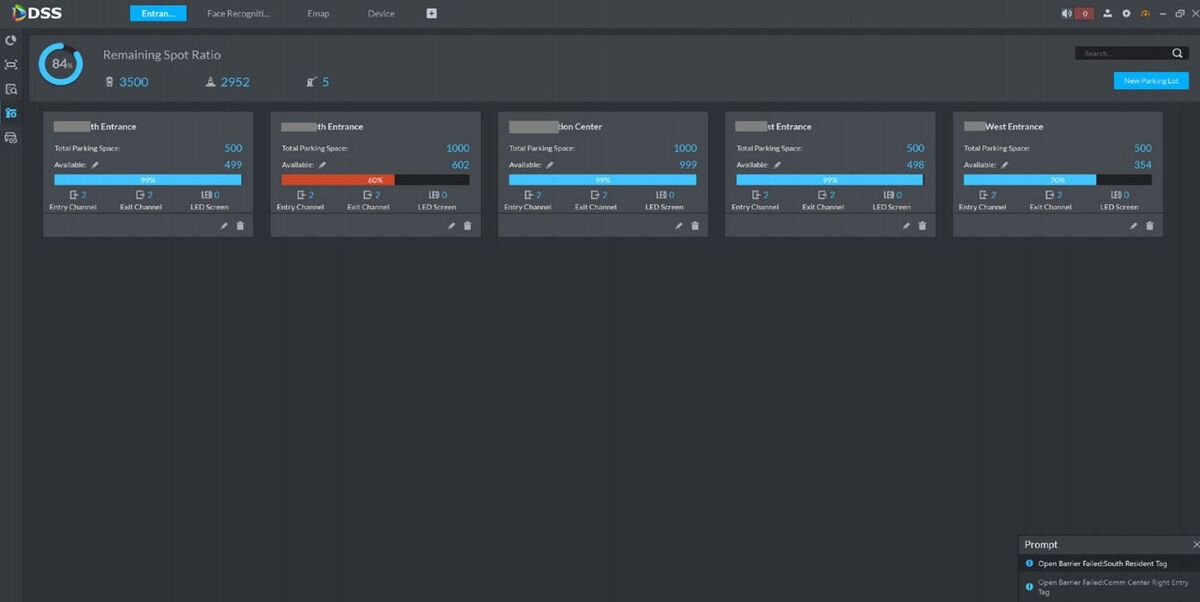The image size is (1200, 602).
Task: Click inside the Search input field
Action: click(x=1120, y=53)
